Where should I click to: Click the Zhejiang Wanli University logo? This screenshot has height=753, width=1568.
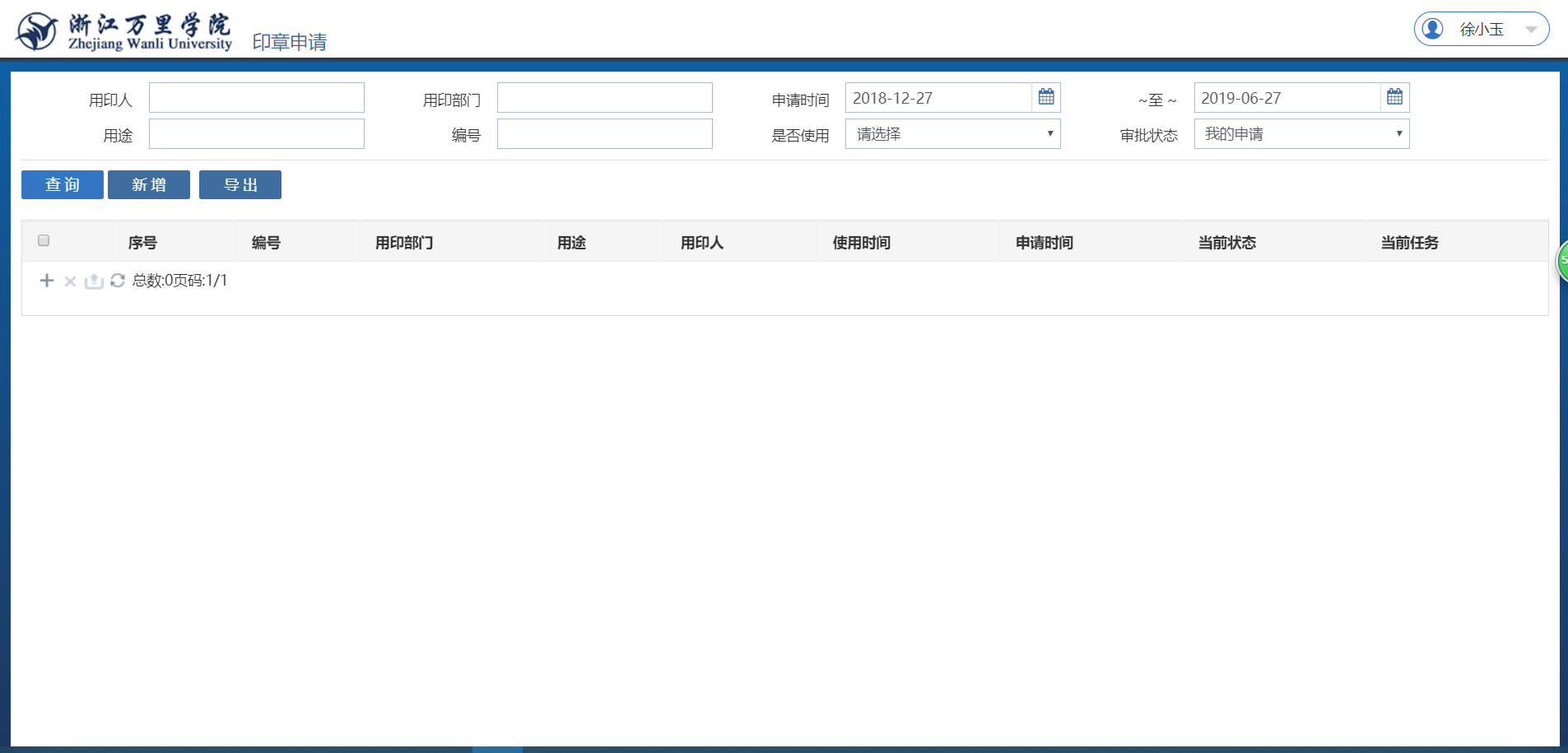pos(123,31)
